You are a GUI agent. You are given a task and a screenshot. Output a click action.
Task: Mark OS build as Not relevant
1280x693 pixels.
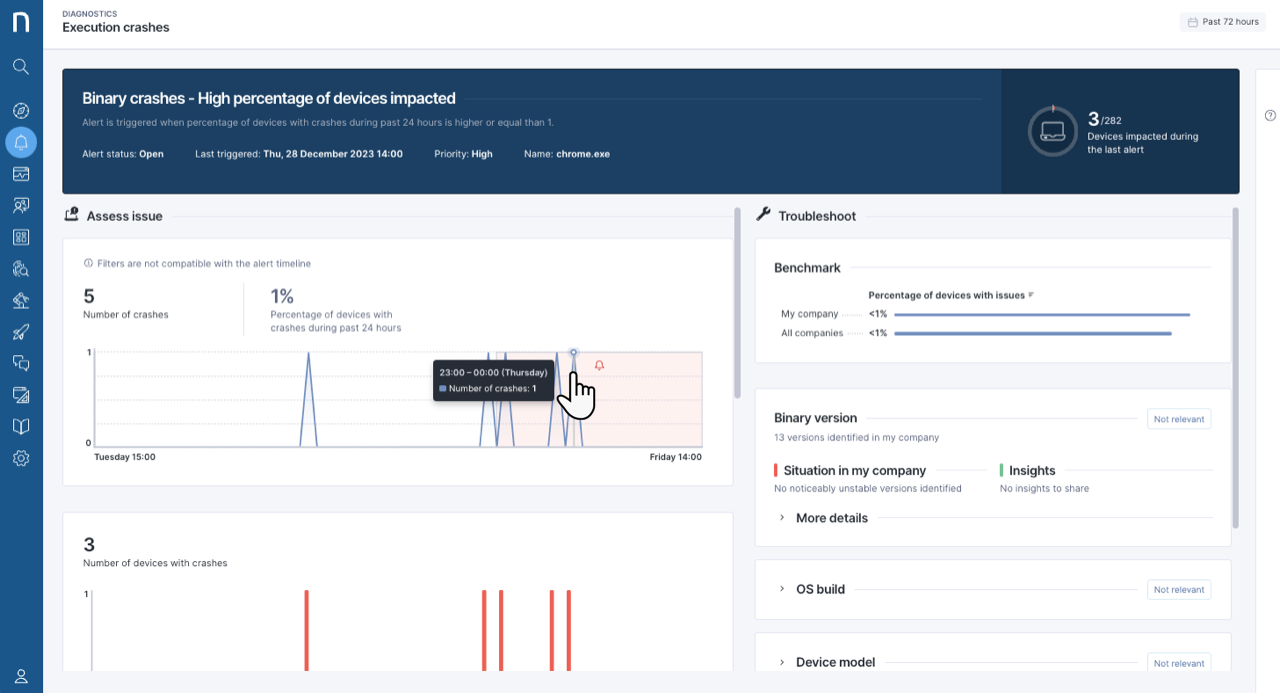coord(1178,590)
